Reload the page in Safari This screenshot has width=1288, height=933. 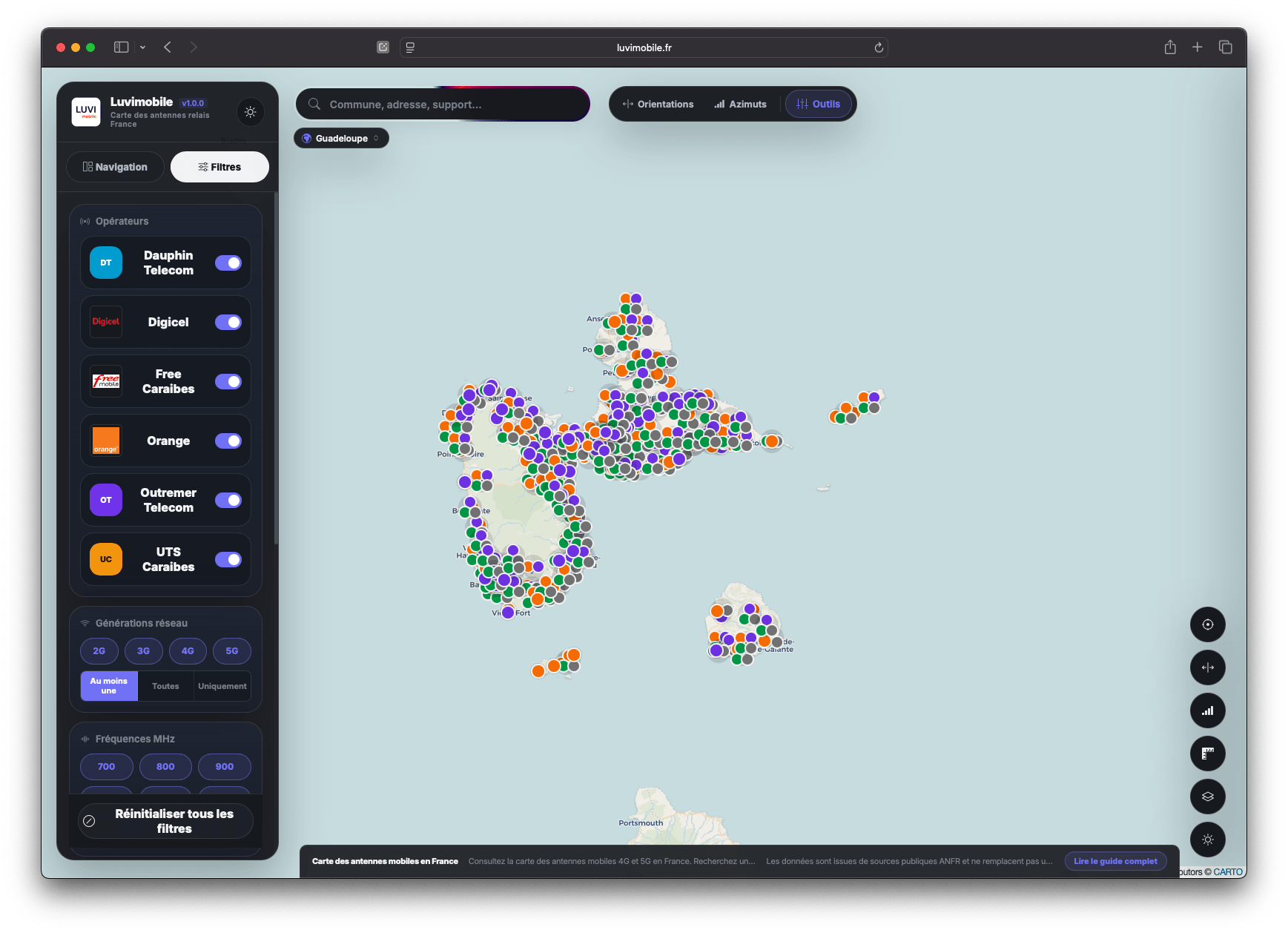pyautogui.click(x=879, y=47)
